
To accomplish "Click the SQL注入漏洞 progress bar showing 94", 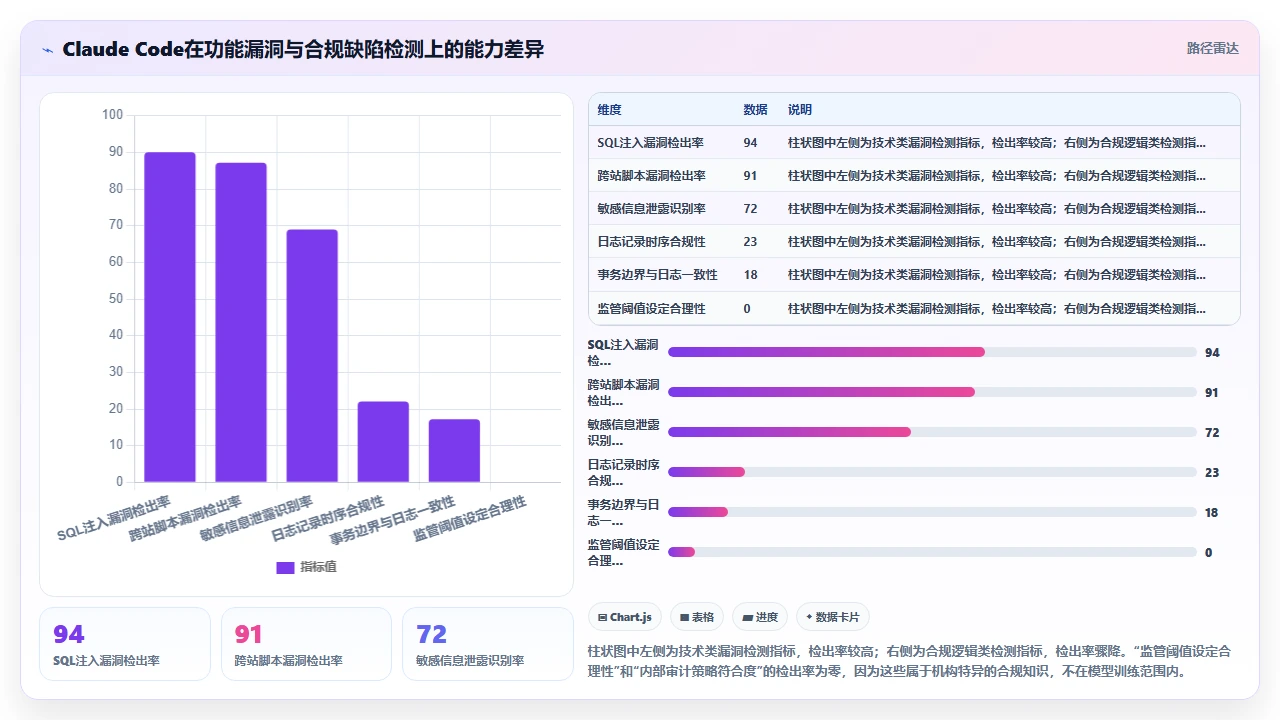I will tap(932, 352).
